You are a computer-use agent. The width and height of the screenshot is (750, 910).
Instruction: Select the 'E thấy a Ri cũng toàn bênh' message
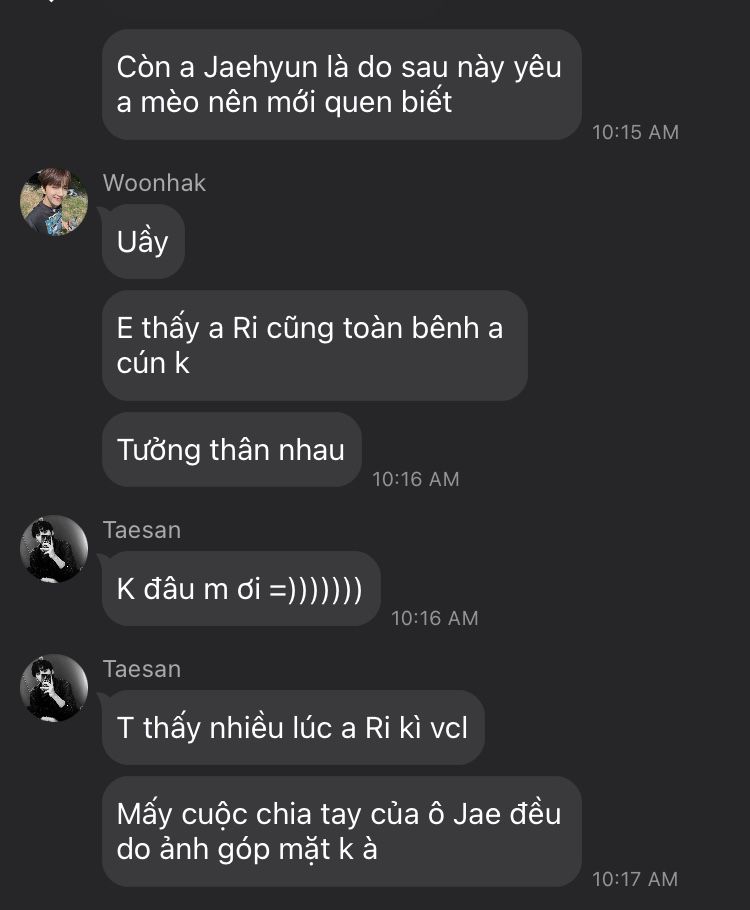pos(315,345)
